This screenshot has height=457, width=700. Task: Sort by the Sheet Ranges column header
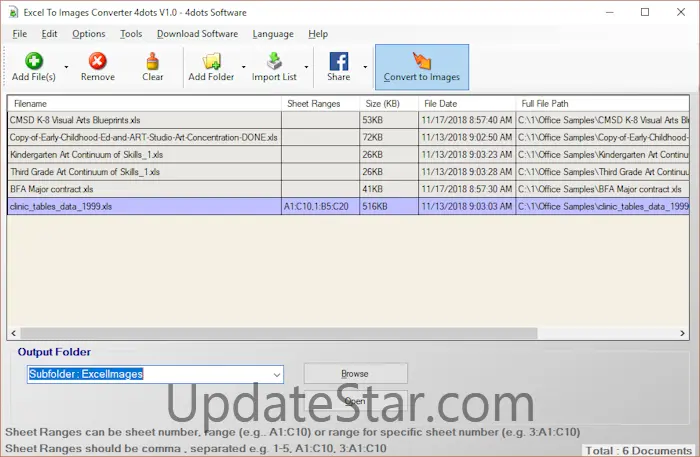(321, 104)
